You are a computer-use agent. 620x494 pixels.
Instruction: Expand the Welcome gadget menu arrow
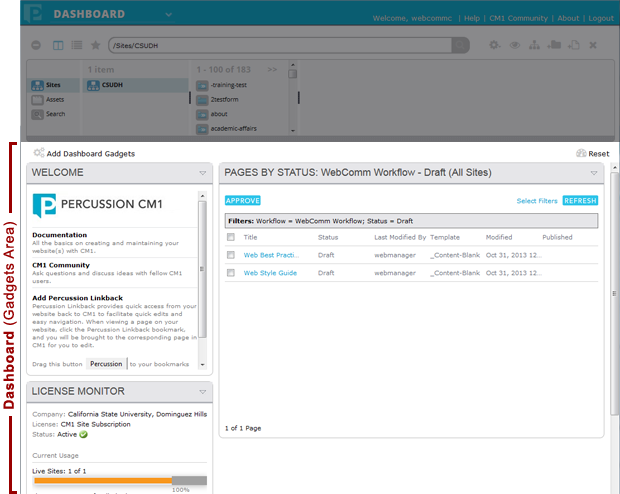[x=202, y=173]
